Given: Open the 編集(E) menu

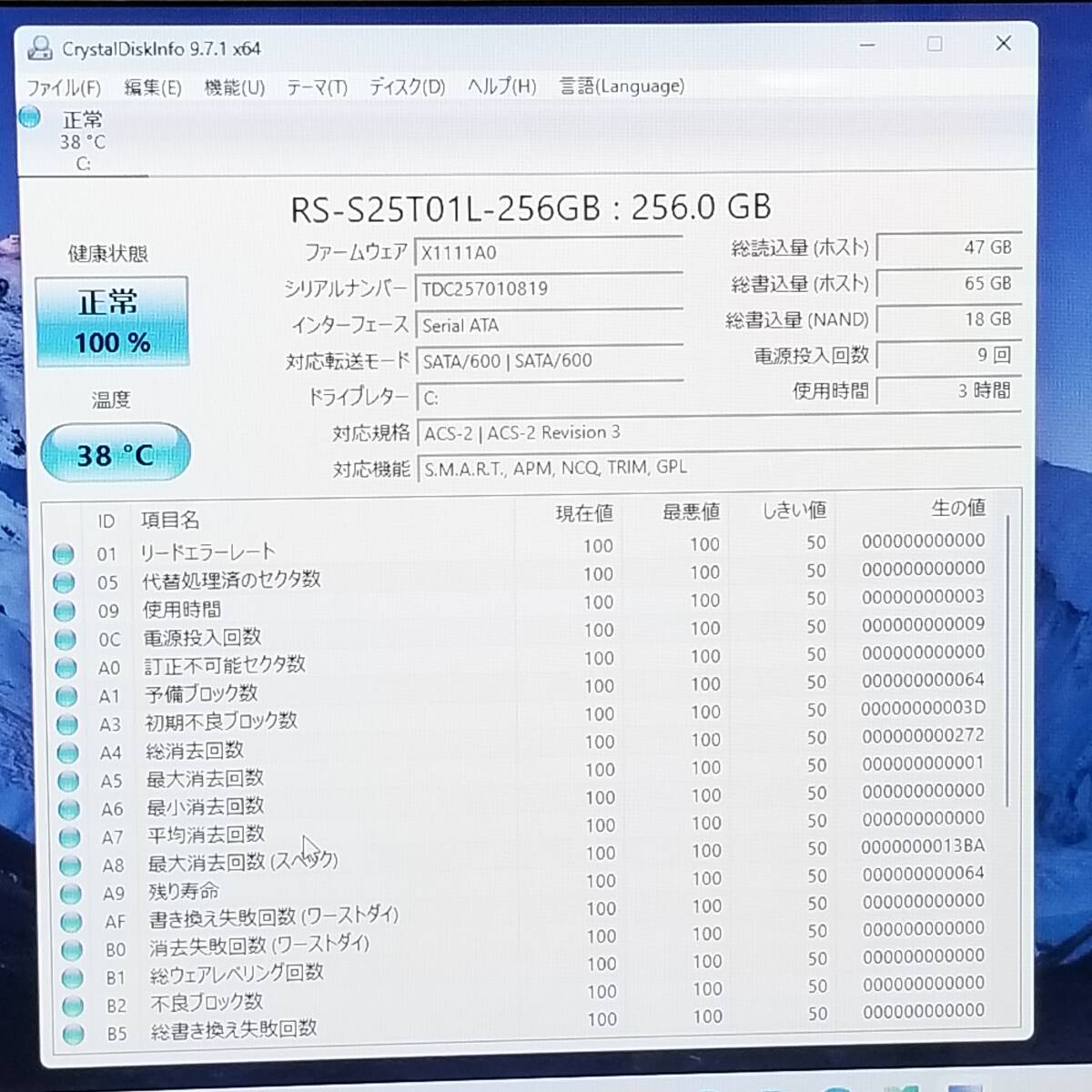Looking at the screenshot, I should 152,87.
